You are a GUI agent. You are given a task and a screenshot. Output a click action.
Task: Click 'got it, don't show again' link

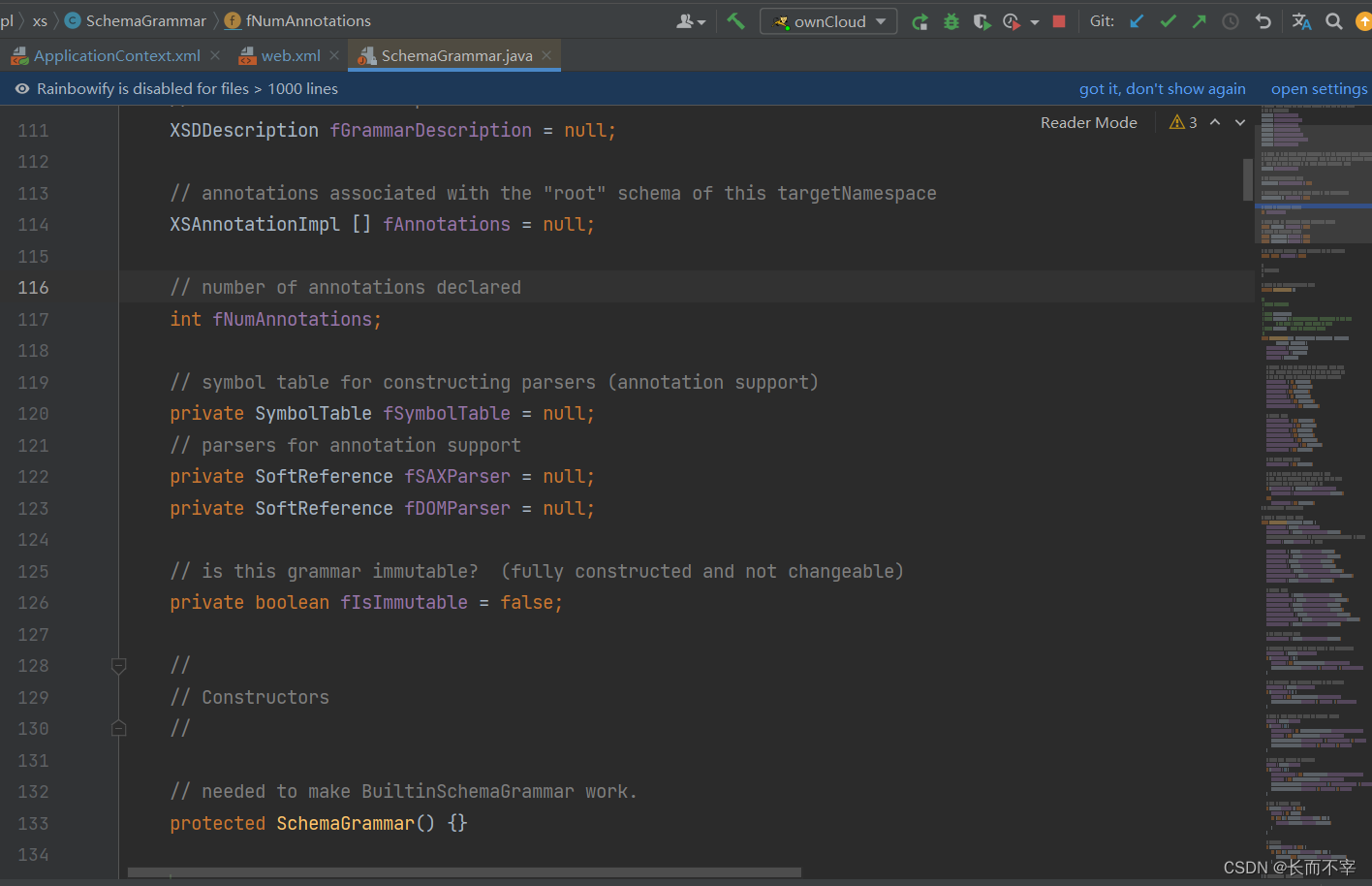point(1162,89)
